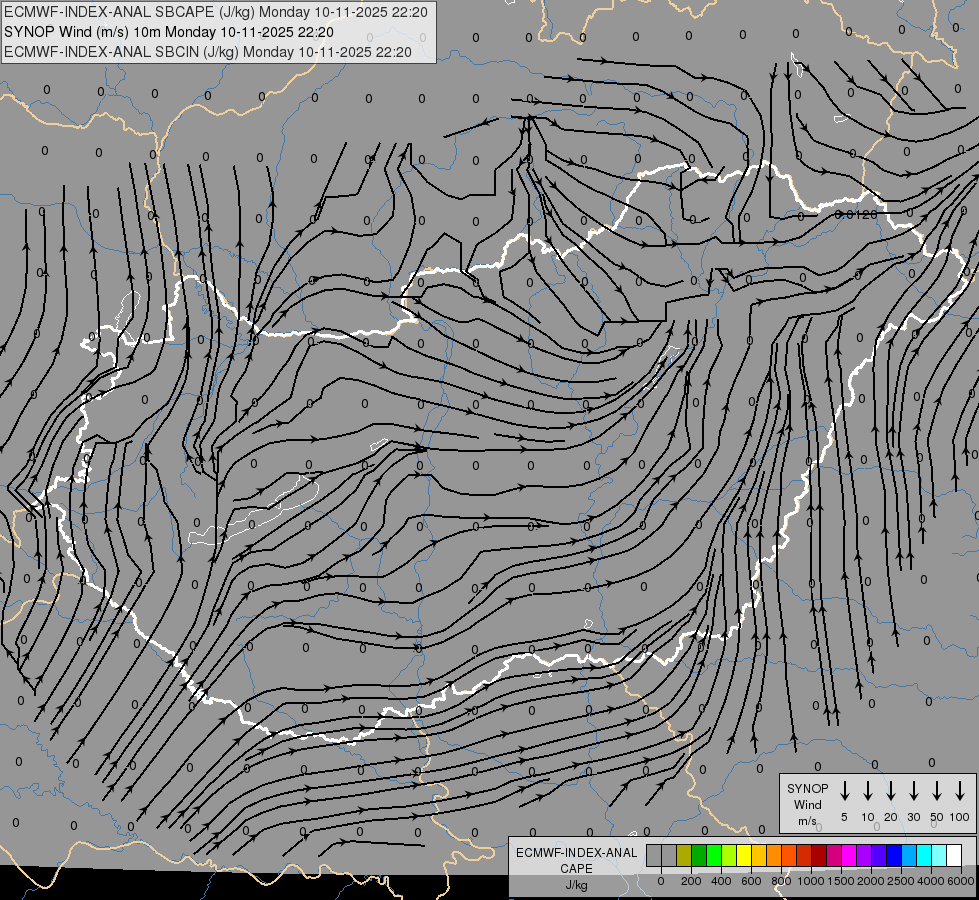Click the 100 speed label in wind legend
Image resolution: width=979 pixels, height=900 pixels.
(960, 817)
